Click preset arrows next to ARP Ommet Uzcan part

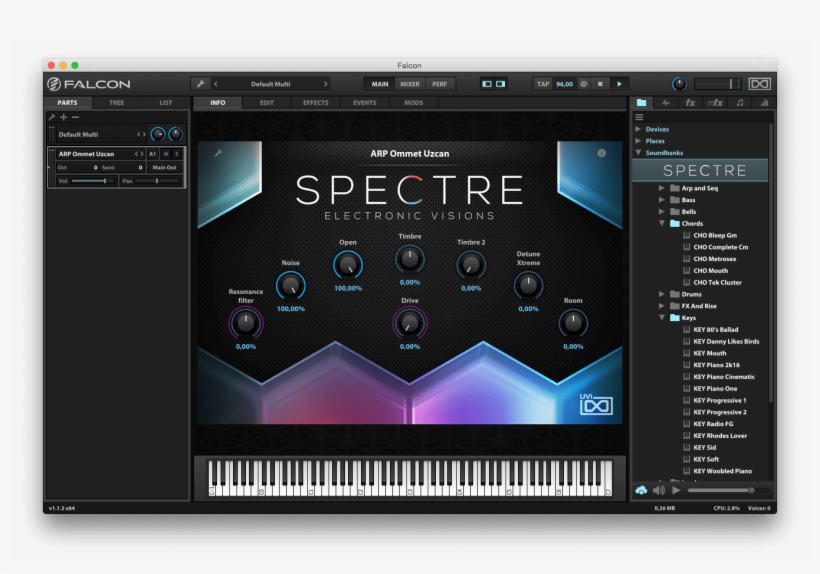tap(139, 154)
